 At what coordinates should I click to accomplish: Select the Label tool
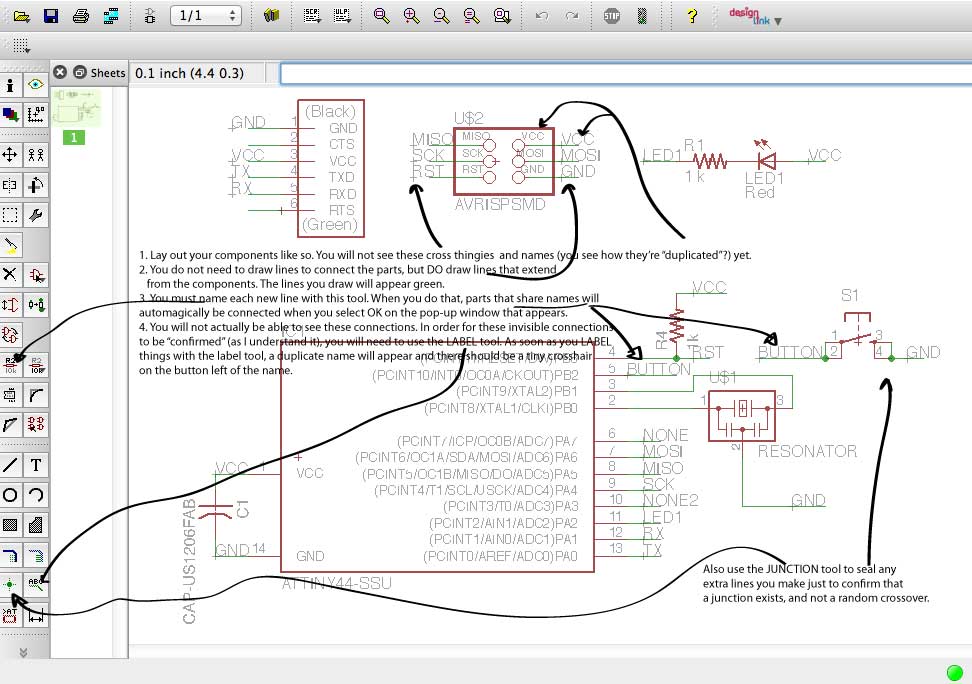36,584
